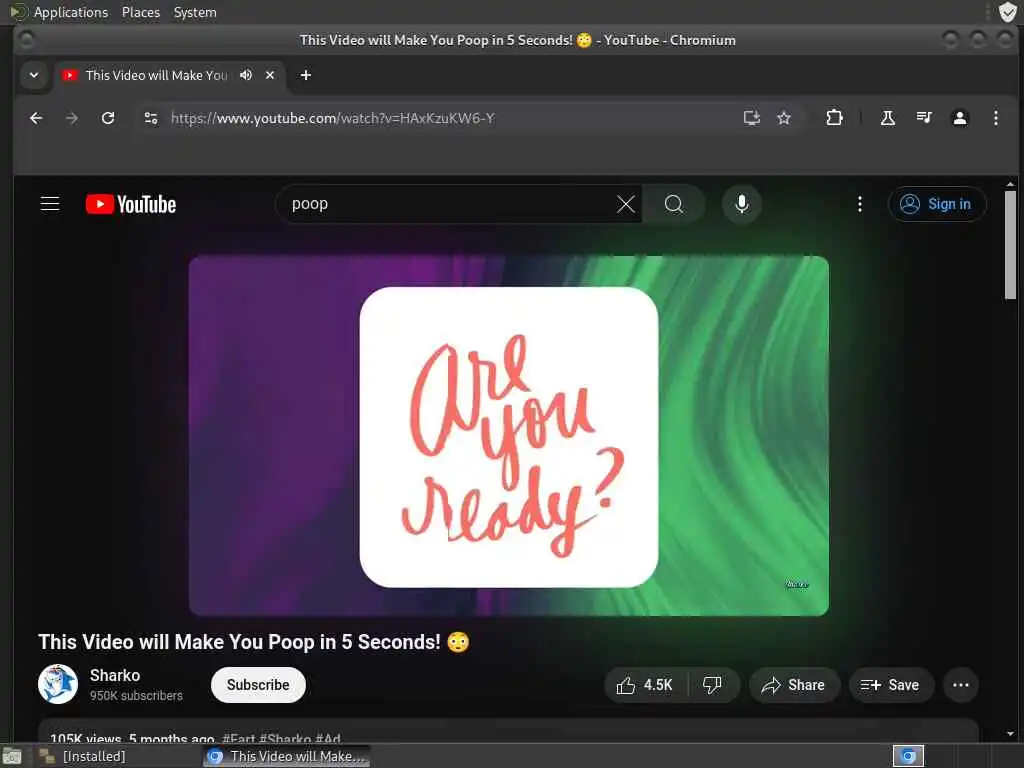Image resolution: width=1024 pixels, height=768 pixels.
Task: Open the YouTube hamburger guide menu
Action: point(50,204)
